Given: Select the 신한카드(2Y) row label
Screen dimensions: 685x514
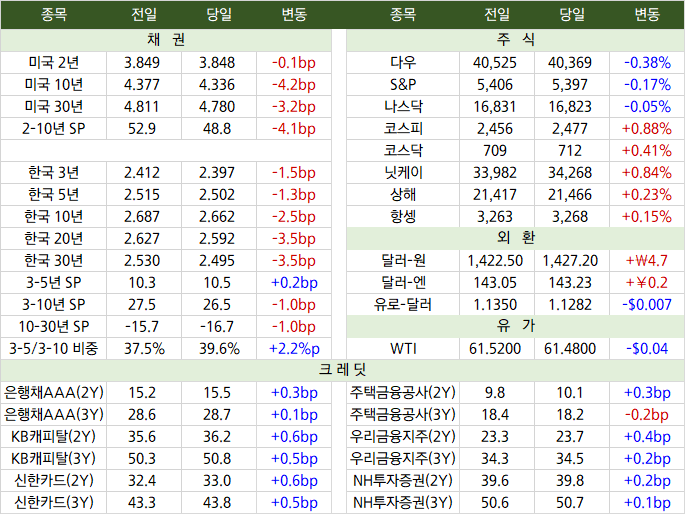Looking at the screenshot, I should click(54, 480).
